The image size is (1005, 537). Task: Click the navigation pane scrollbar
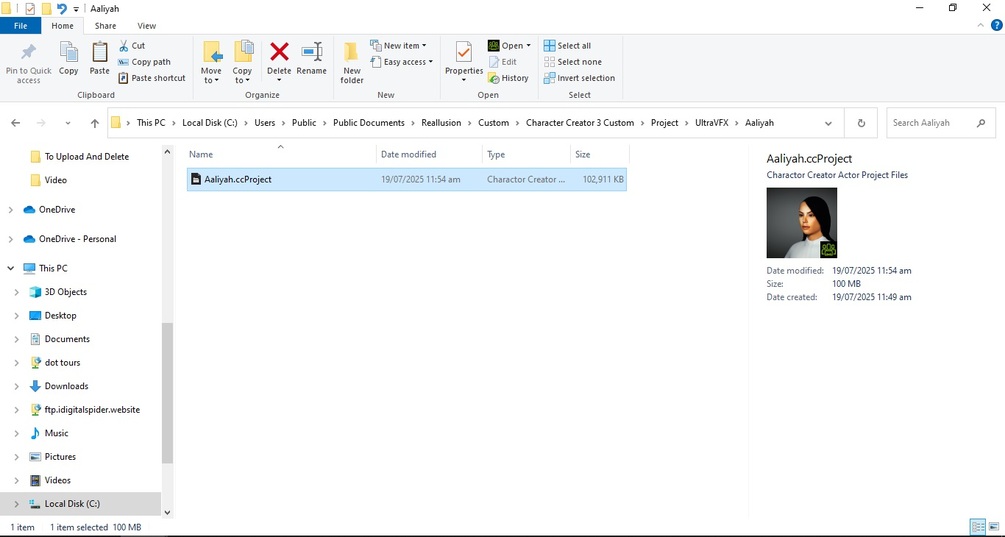(167, 392)
